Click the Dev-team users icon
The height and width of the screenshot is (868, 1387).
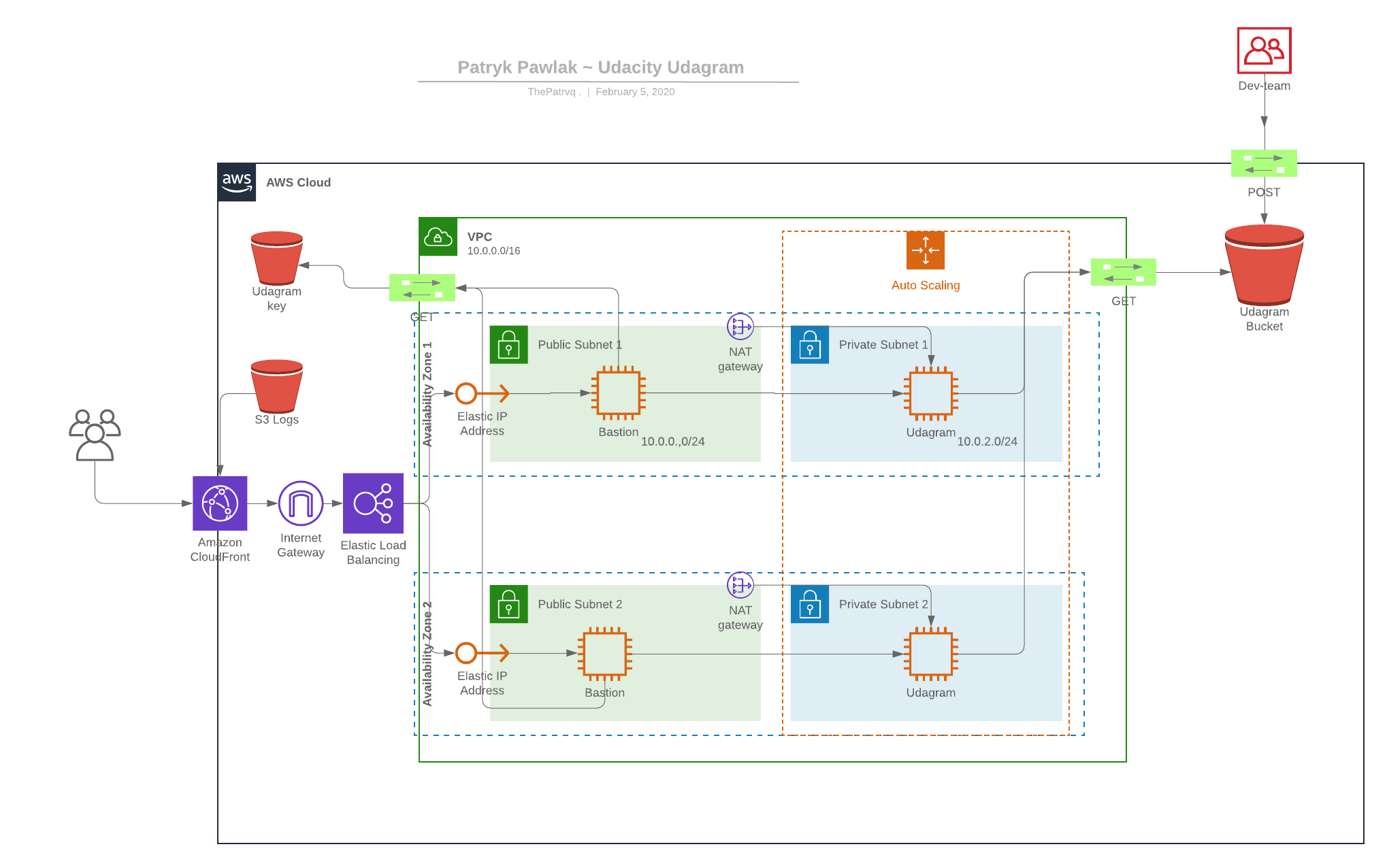1264,50
